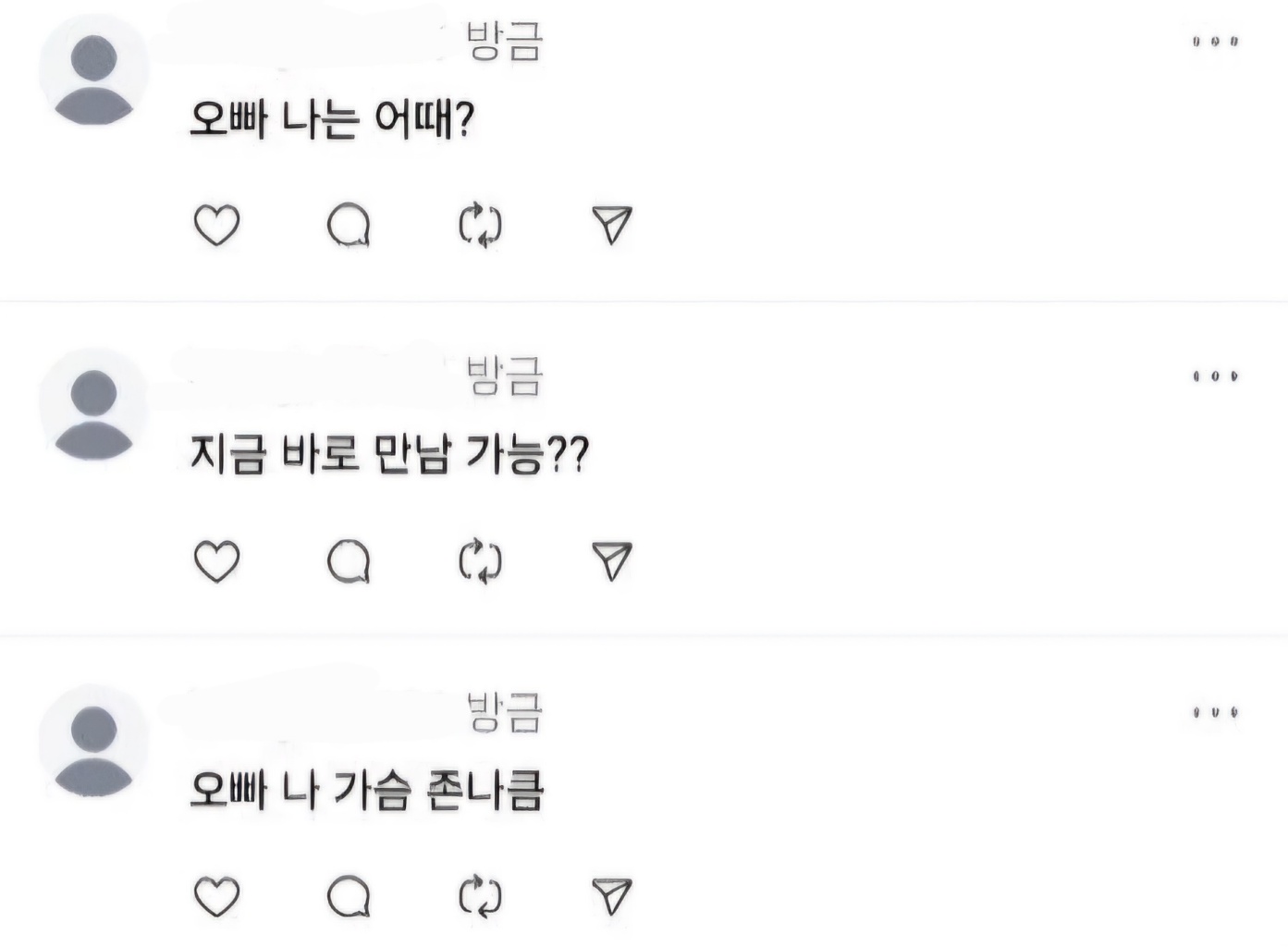Share the third post at the bottom
This screenshot has width=1288, height=947.
pos(611,896)
